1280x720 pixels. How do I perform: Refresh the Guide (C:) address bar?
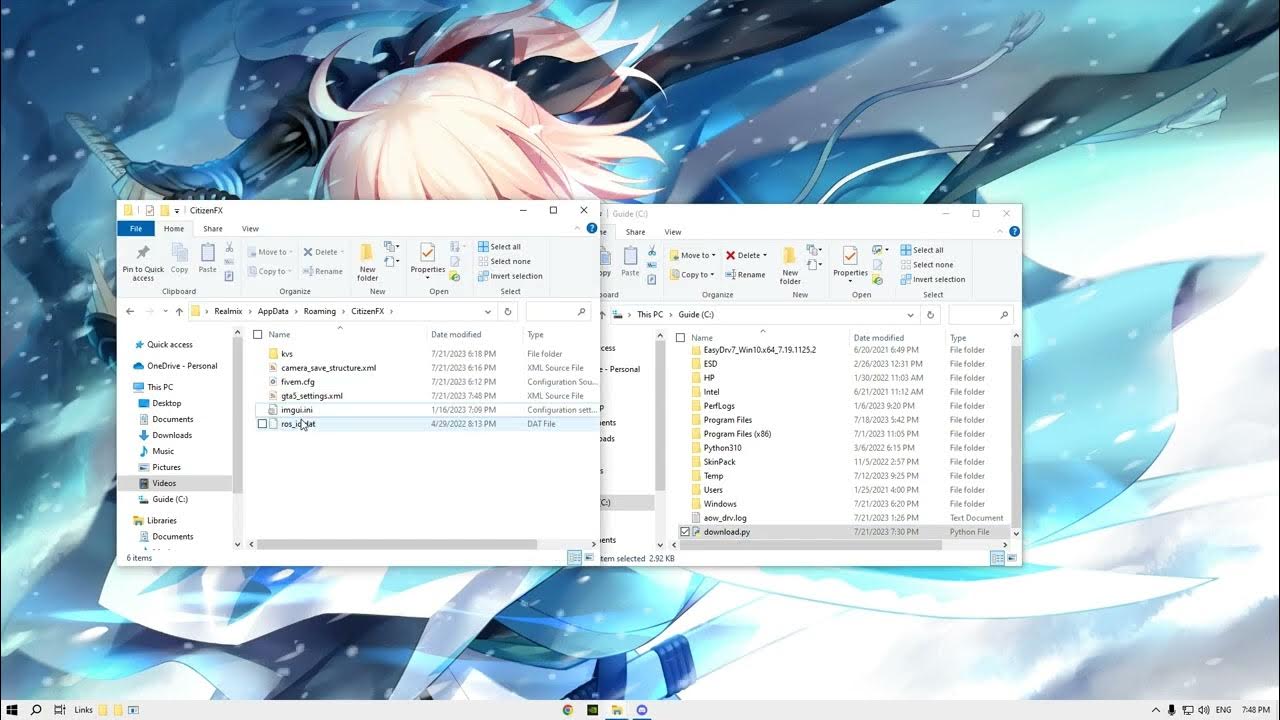click(x=931, y=314)
